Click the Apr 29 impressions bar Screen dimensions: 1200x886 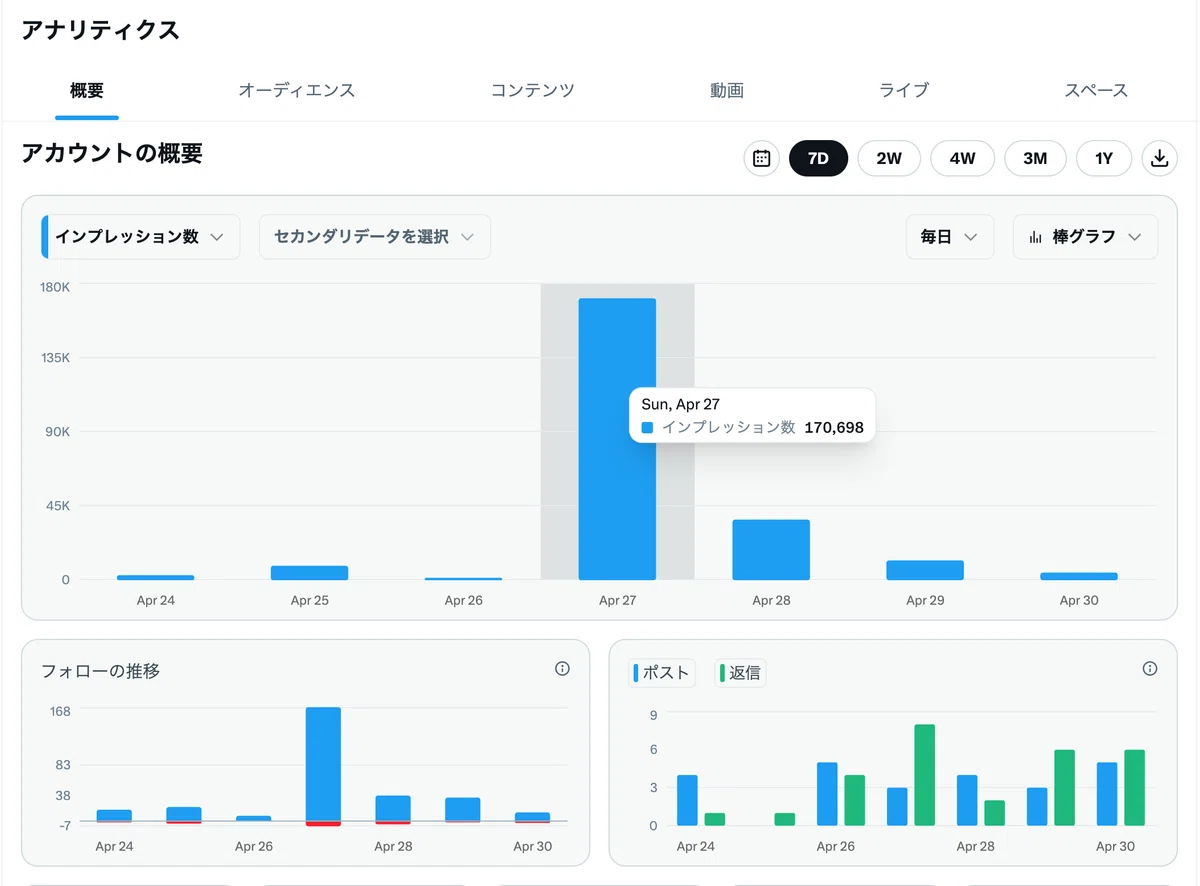(925, 570)
